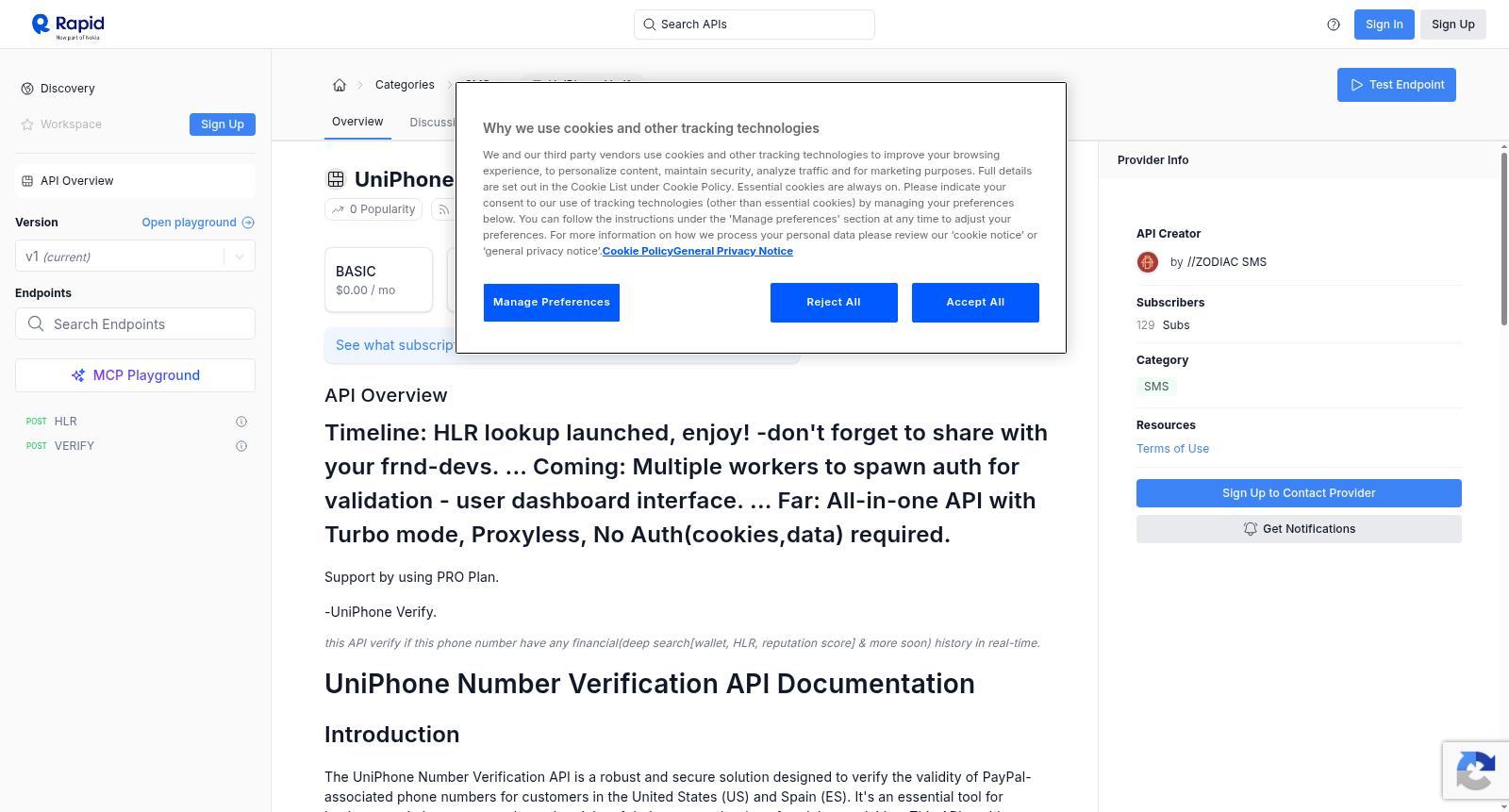Click the SMS category tag
The height and width of the screenshot is (812, 1509).
(x=1156, y=387)
